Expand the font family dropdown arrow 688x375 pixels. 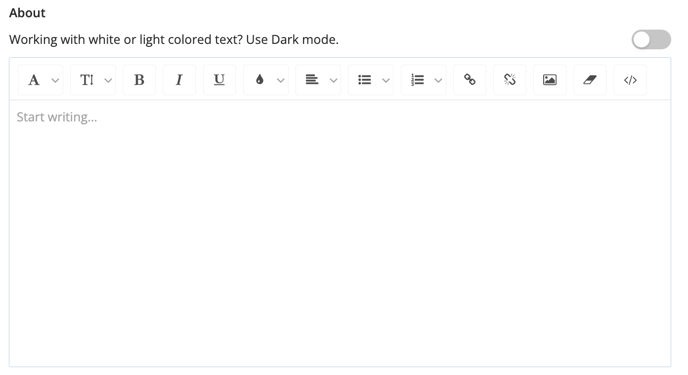pos(55,80)
